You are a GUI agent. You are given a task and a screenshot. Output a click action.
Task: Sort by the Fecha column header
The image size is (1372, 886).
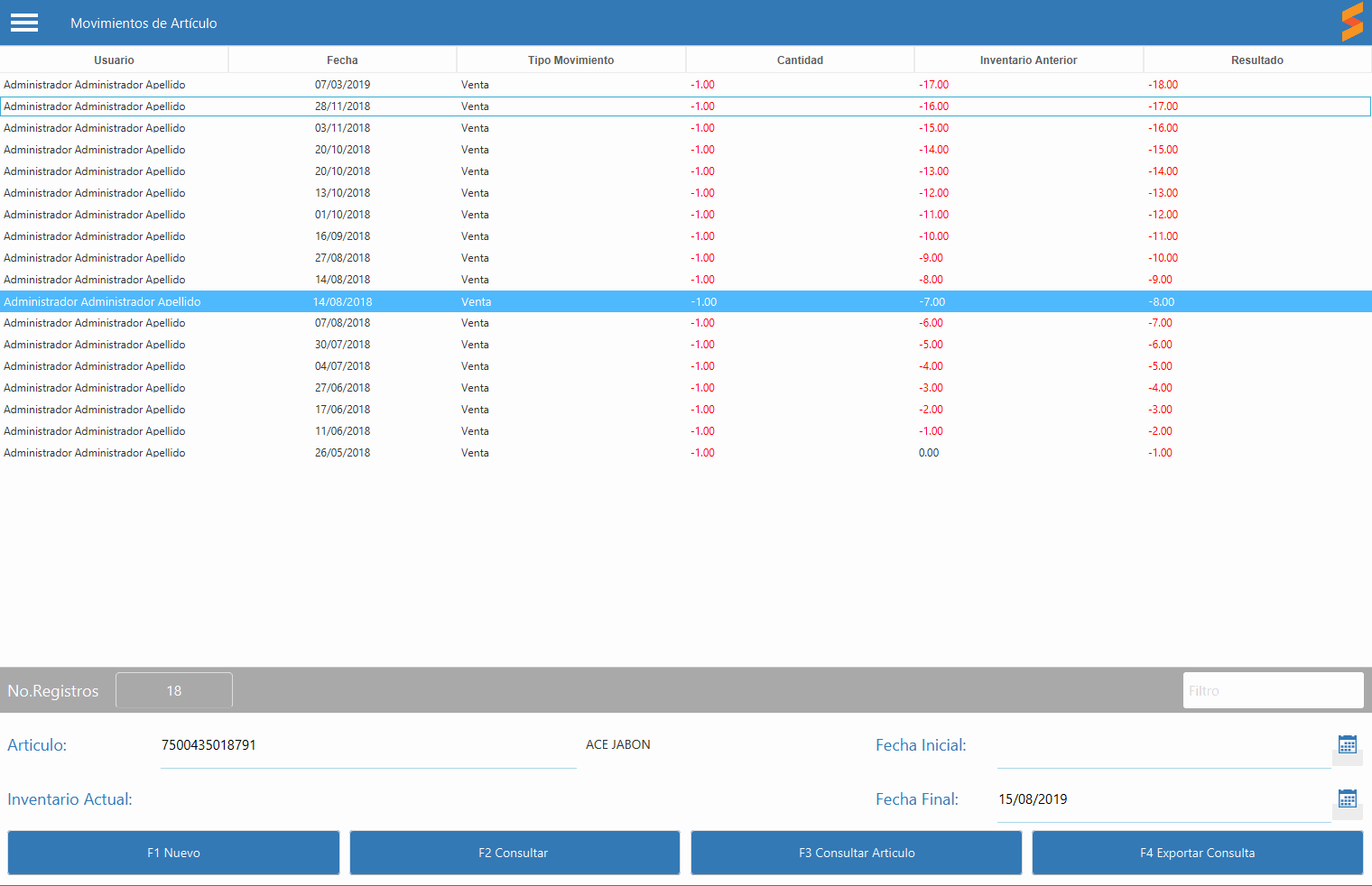(x=342, y=60)
